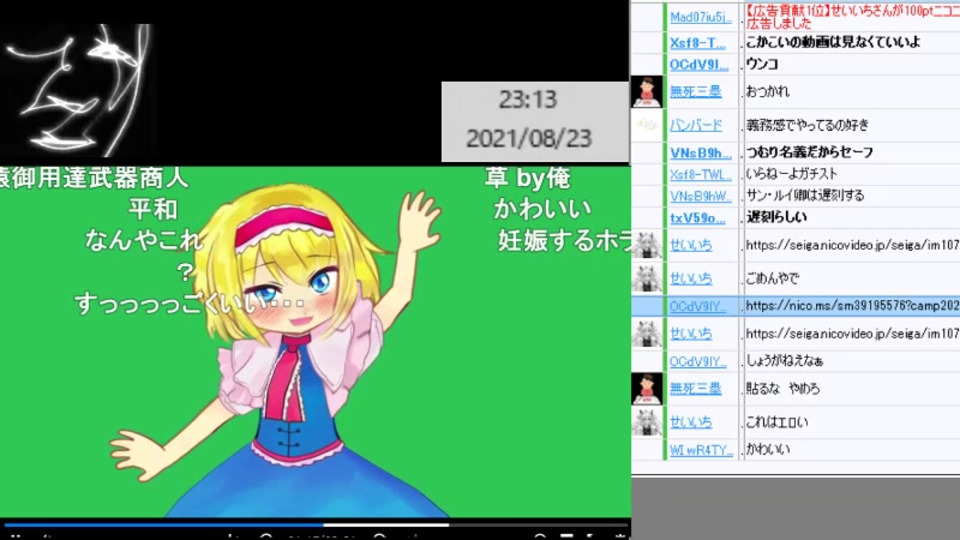The width and height of the screenshot is (960, 540).
Task: Open せいいち username beside これはエロい
Action: pos(691,422)
